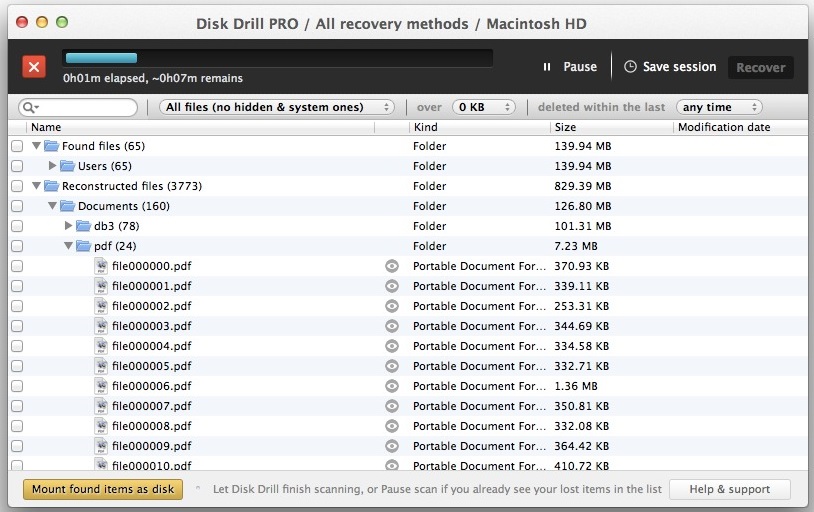Open the All files filter dropdown
Image resolution: width=814 pixels, height=512 pixels.
(277, 107)
